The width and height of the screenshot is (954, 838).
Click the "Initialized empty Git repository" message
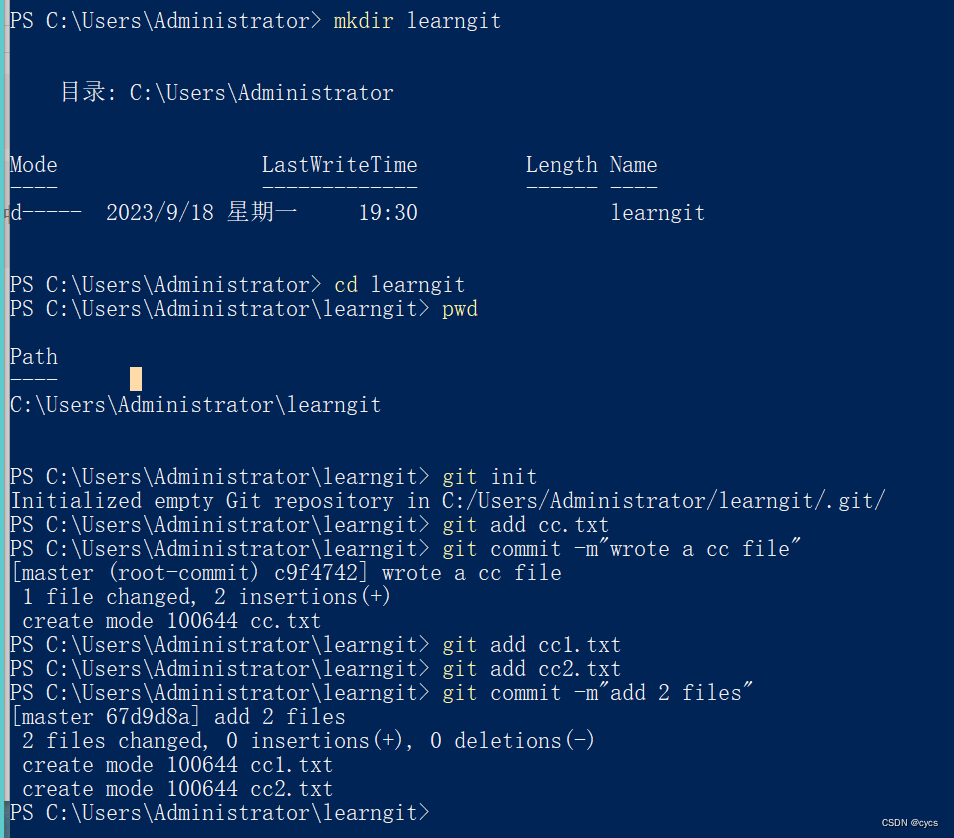click(x=447, y=501)
